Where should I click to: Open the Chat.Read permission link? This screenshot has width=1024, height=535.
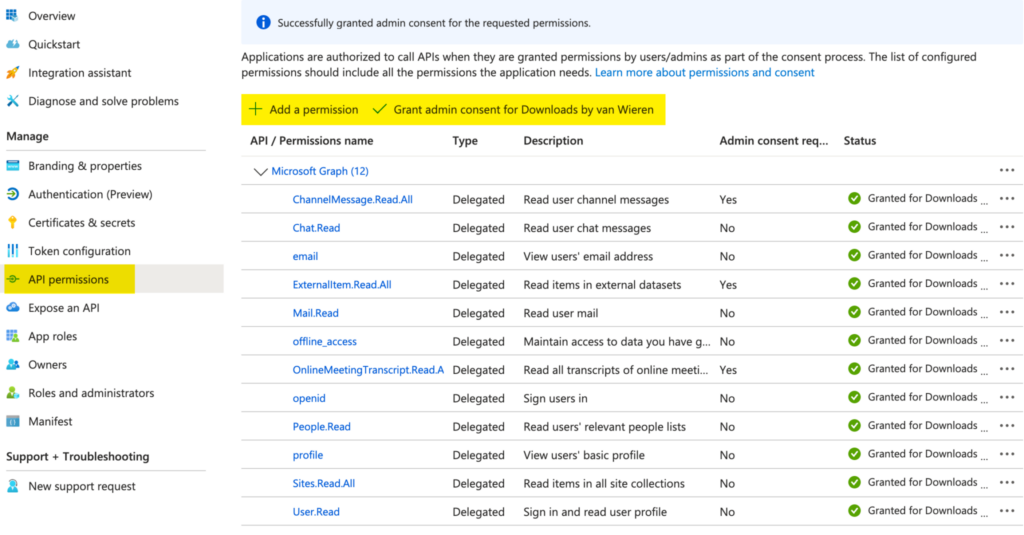pos(316,228)
